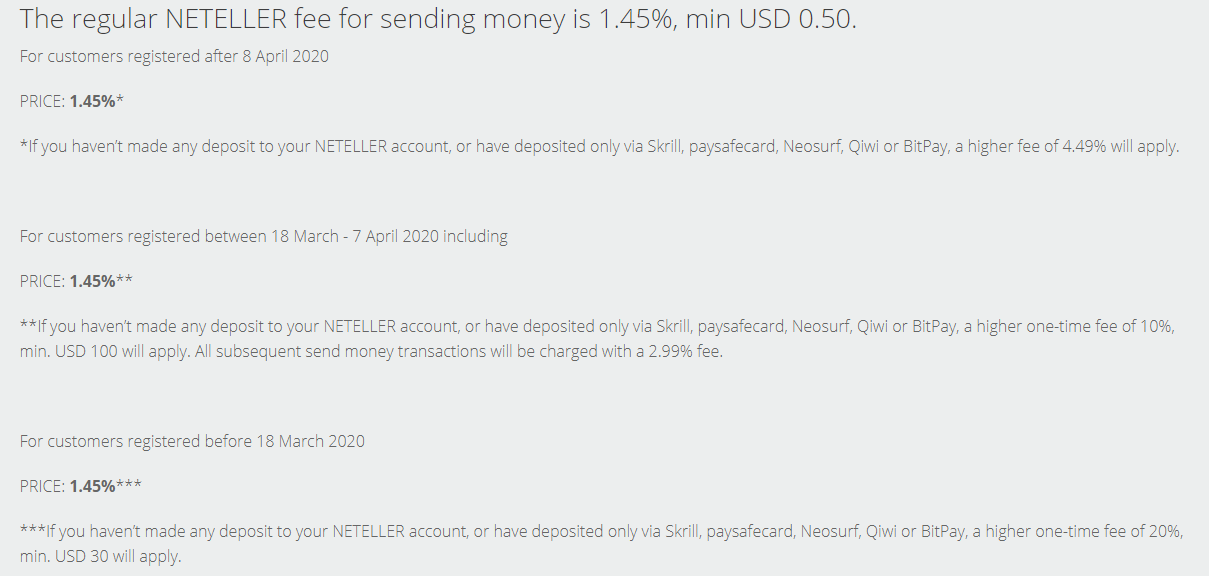Click the bold 1.45% in the first price

coord(93,101)
